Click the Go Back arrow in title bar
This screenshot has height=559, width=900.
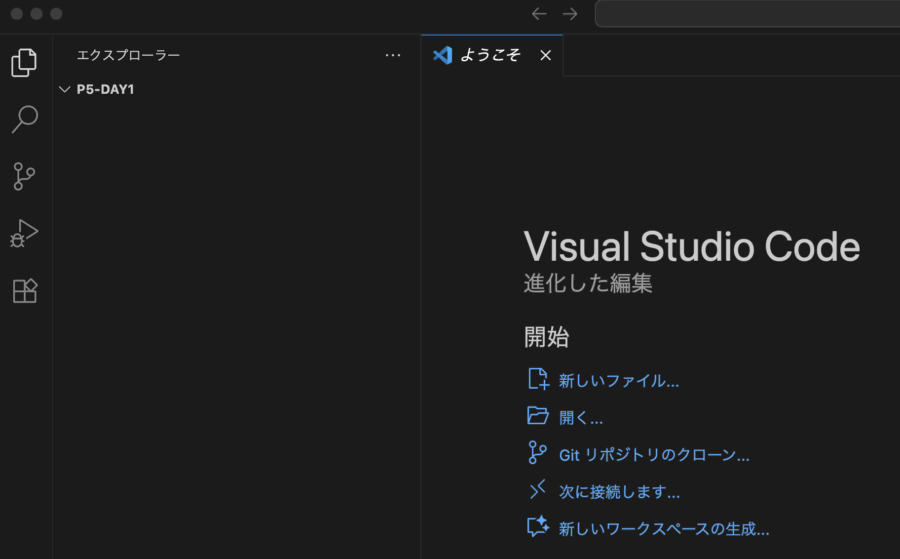click(539, 14)
